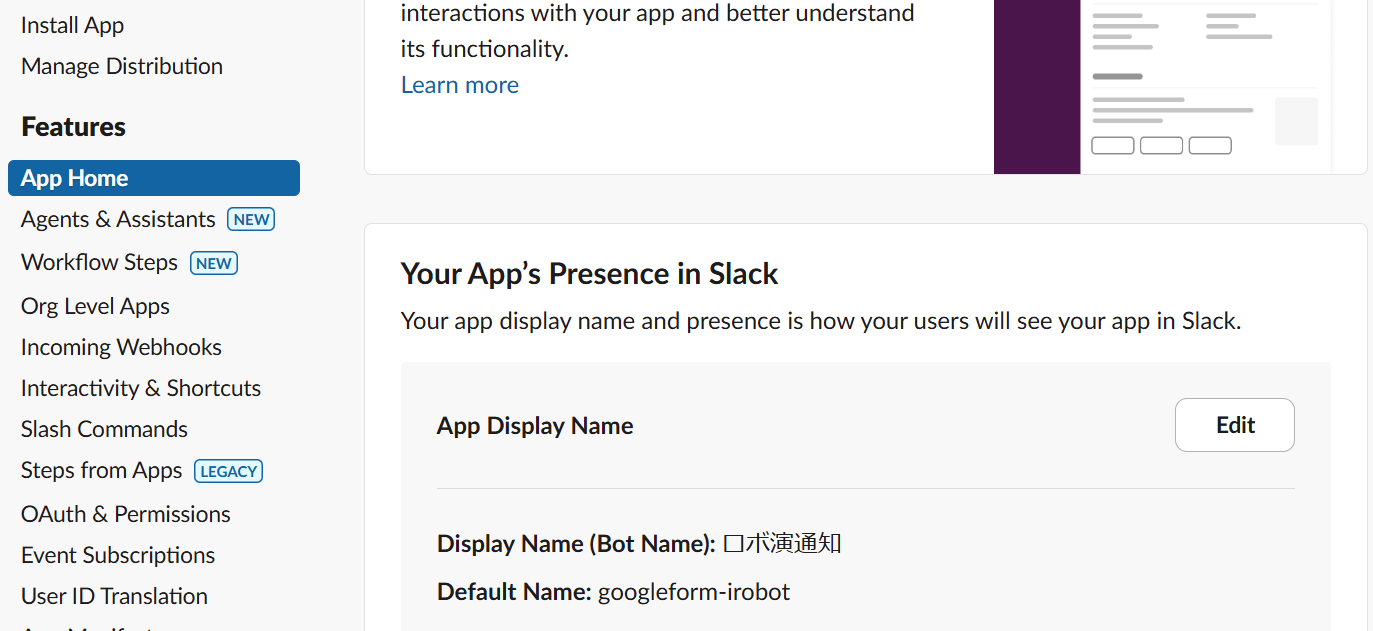Image resolution: width=1373 pixels, height=631 pixels.
Task: Navigate to Org Level Apps
Action: tap(95, 306)
